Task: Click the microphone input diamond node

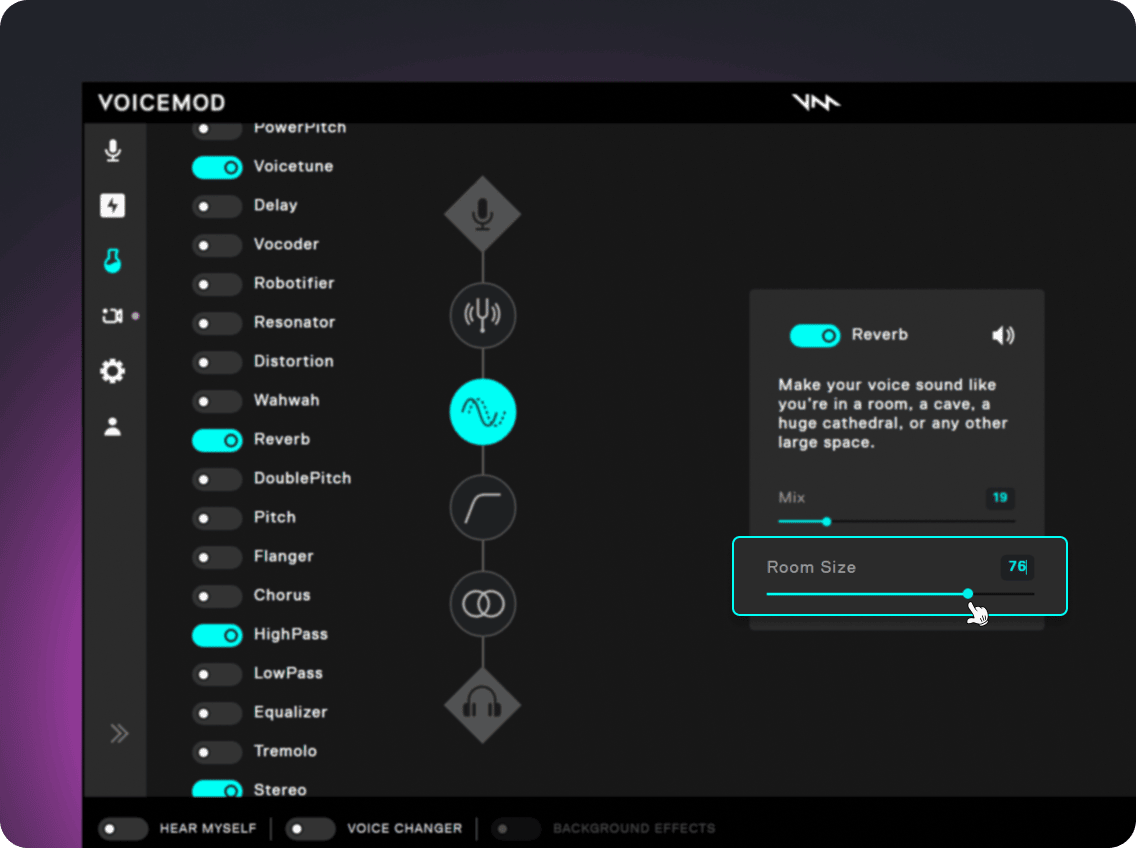Action: coord(483,215)
